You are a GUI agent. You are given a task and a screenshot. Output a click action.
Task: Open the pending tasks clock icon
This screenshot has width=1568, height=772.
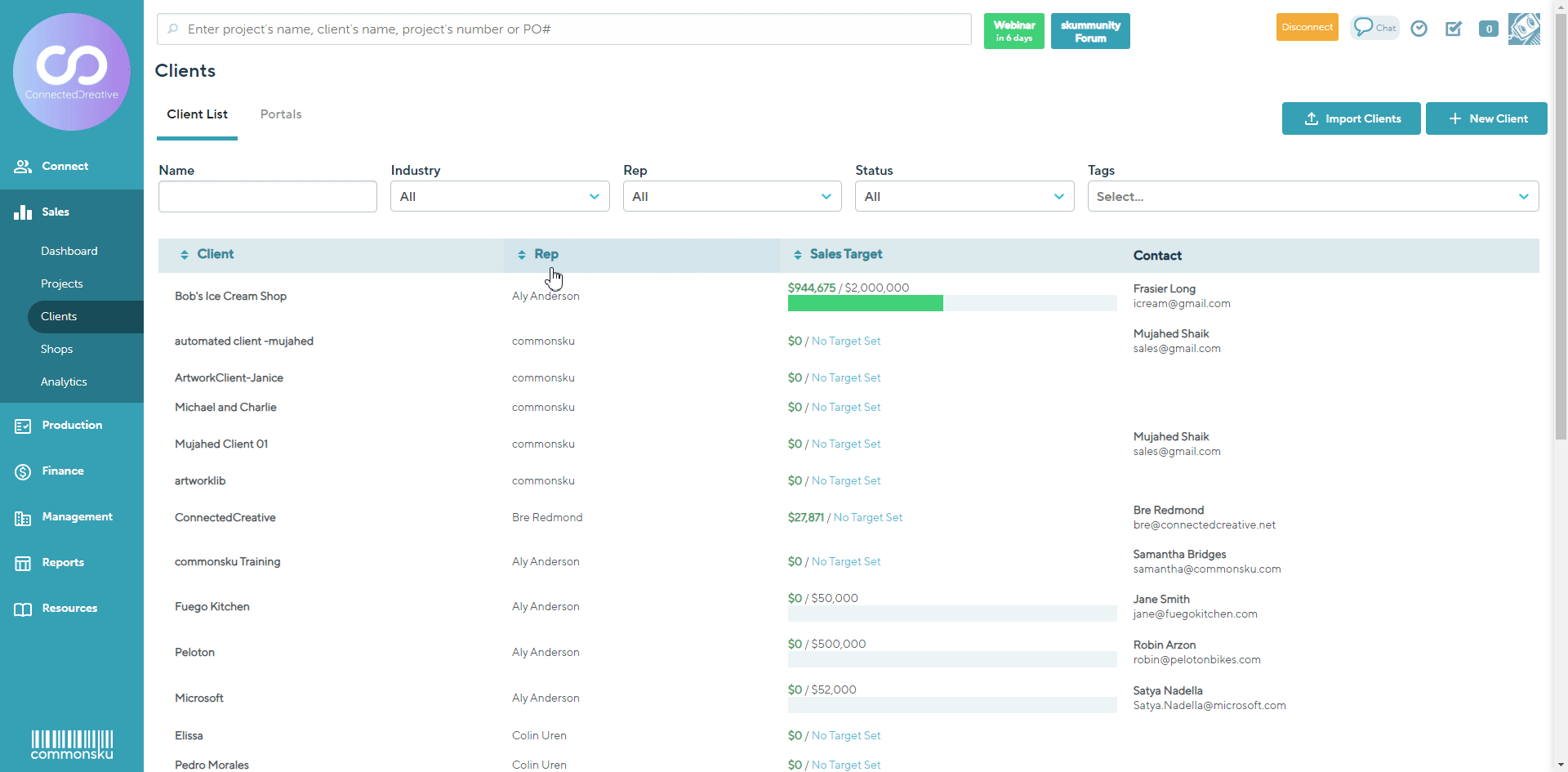1419,28
